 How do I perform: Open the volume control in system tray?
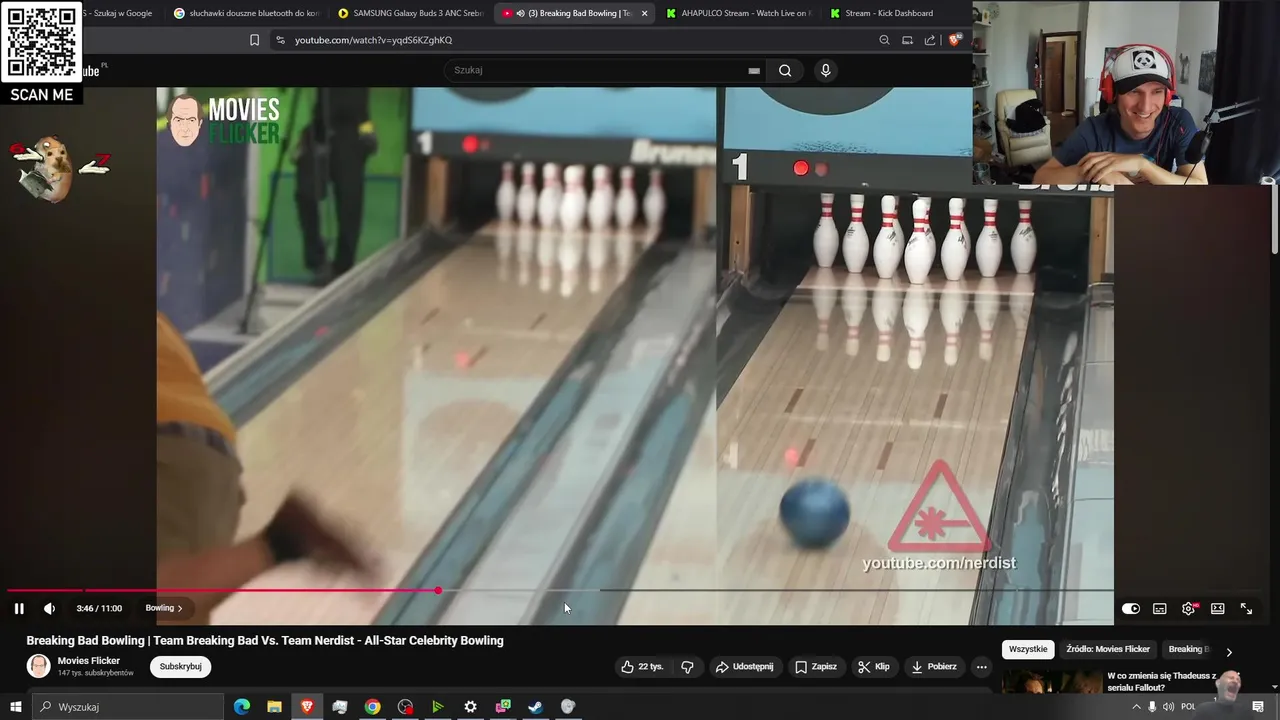(x=1169, y=707)
